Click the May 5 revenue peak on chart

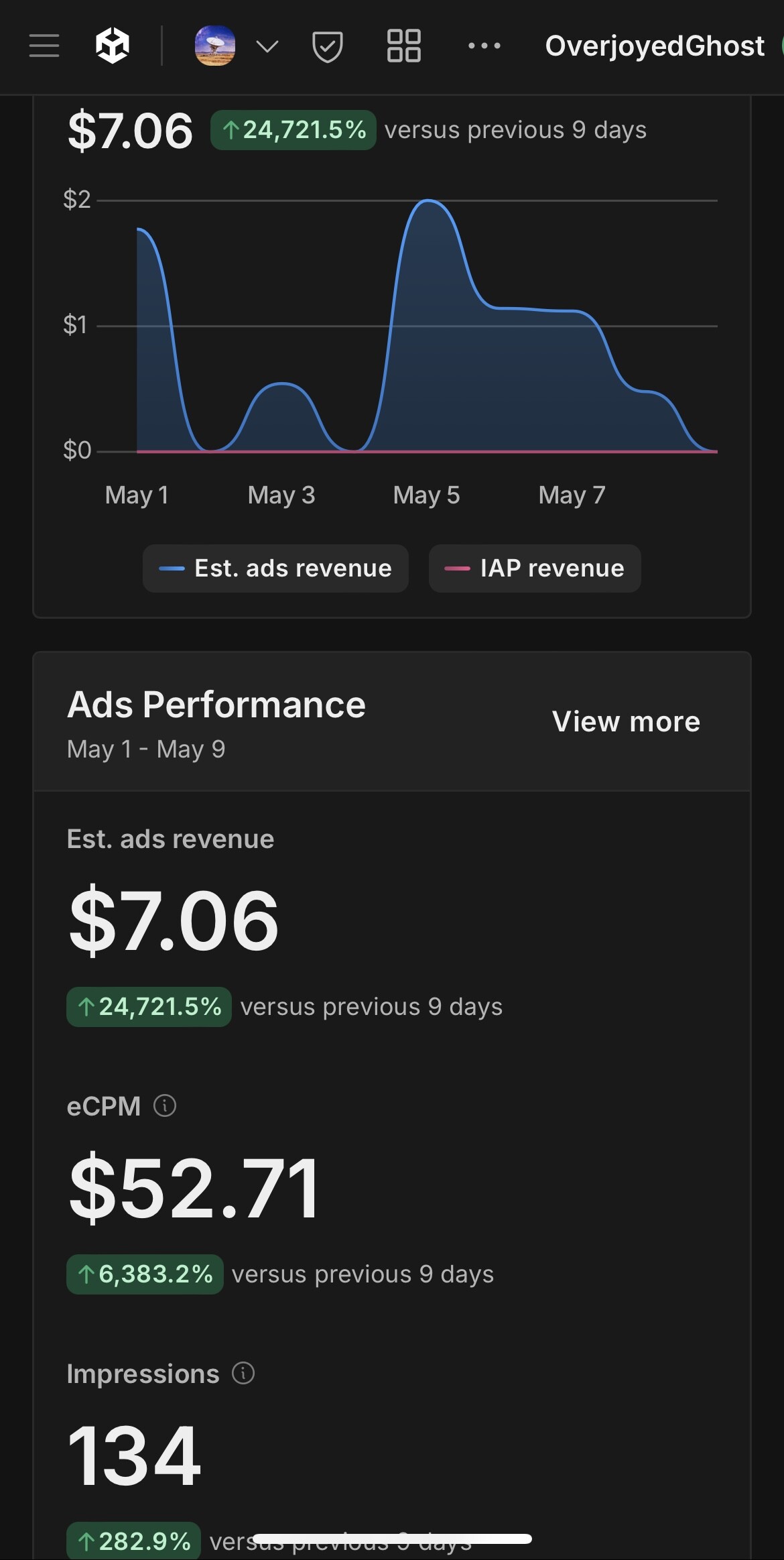429,201
